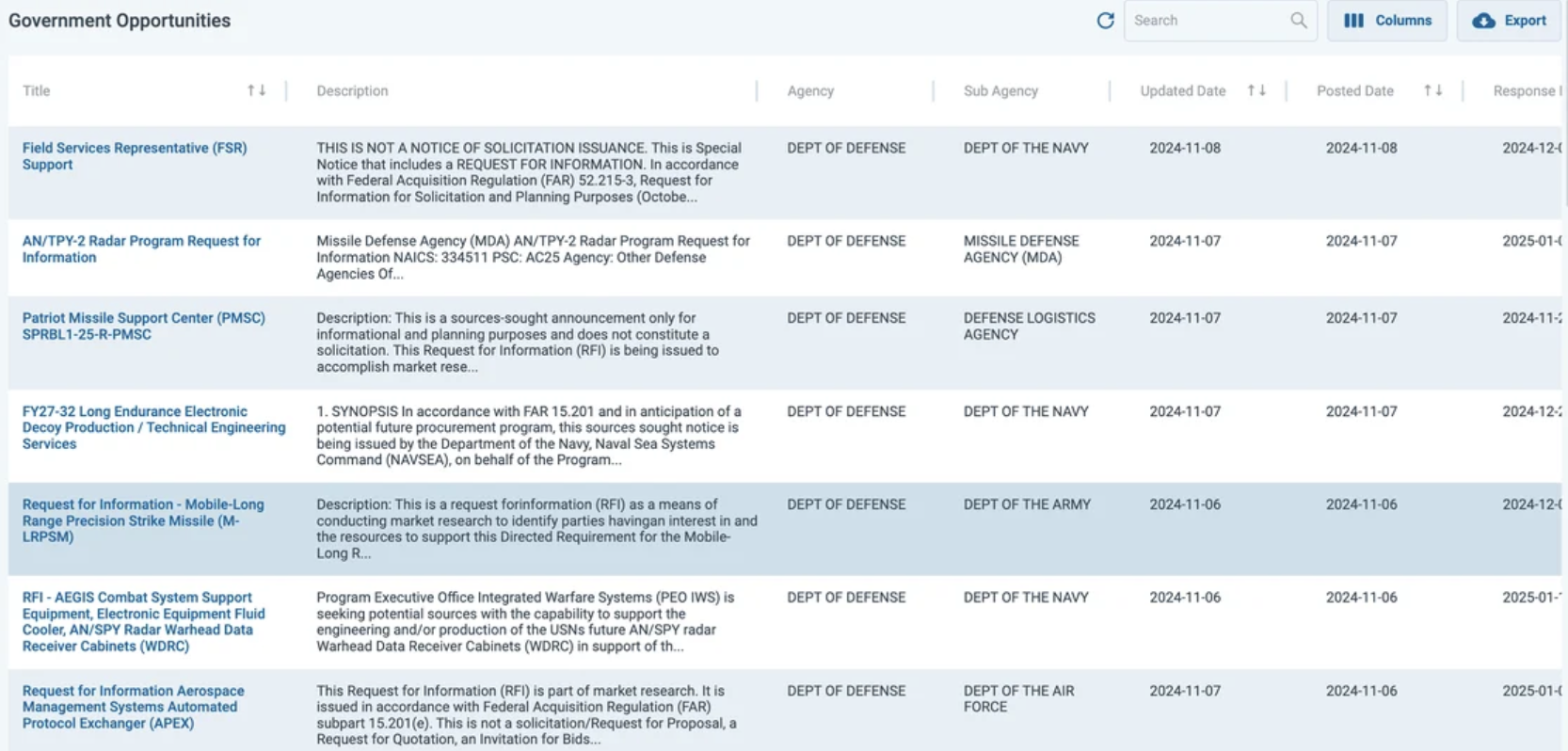The height and width of the screenshot is (751, 1568).
Task: Click DEPT OF THE NAVY in AEGIS row
Action: [x=1026, y=598]
